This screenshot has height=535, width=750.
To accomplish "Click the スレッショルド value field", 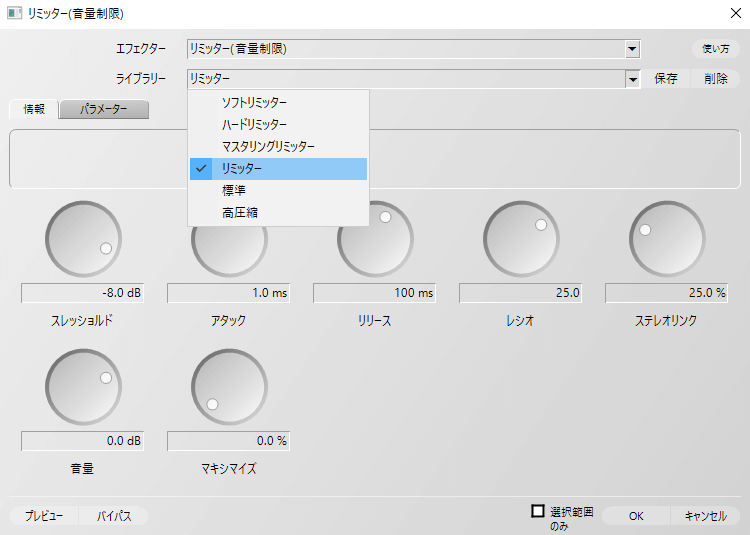I will [x=83, y=293].
